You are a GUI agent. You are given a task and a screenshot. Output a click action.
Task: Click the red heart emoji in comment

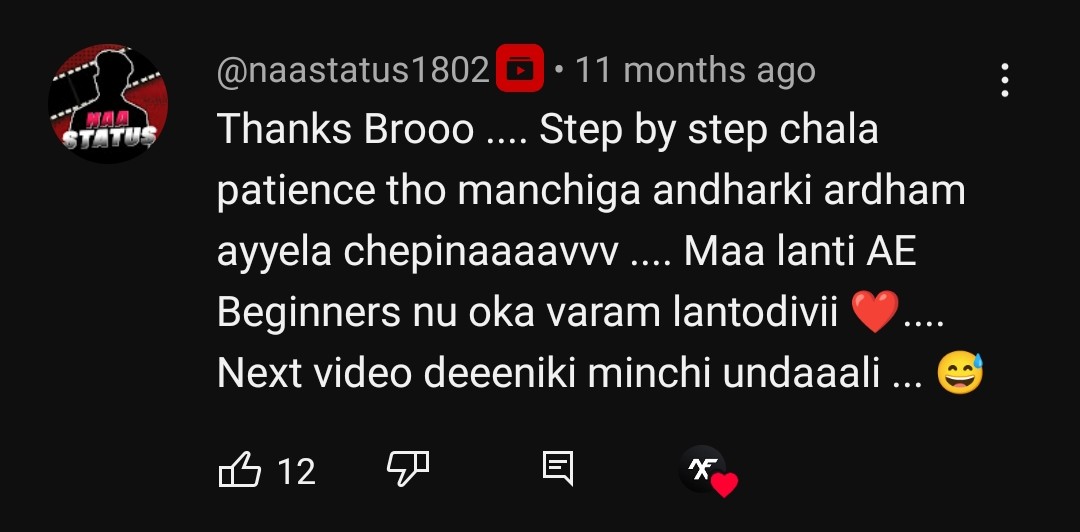(x=875, y=311)
